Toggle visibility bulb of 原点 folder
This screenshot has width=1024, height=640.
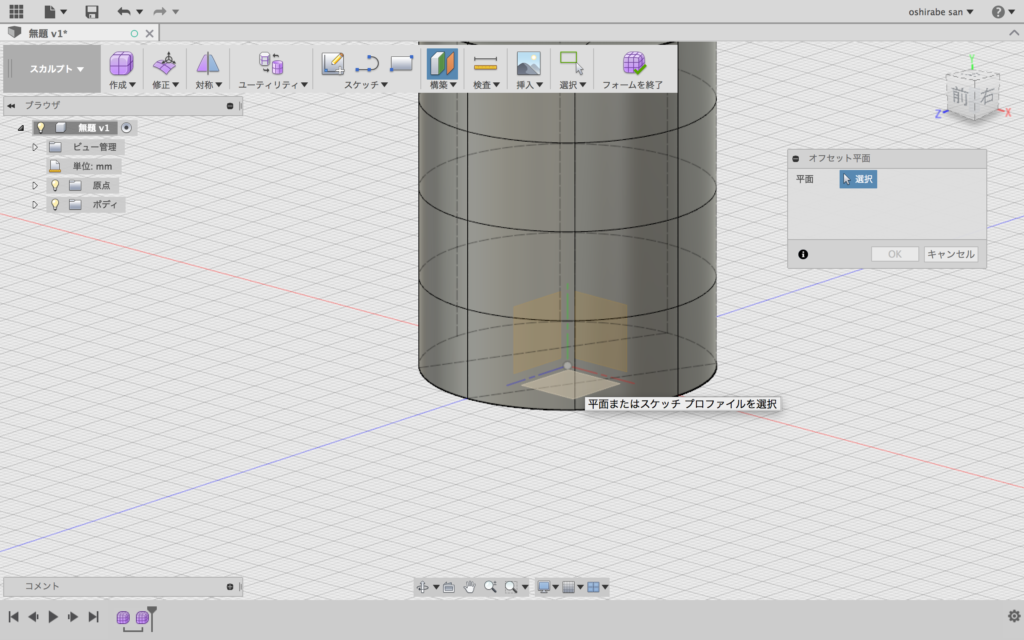click(55, 185)
